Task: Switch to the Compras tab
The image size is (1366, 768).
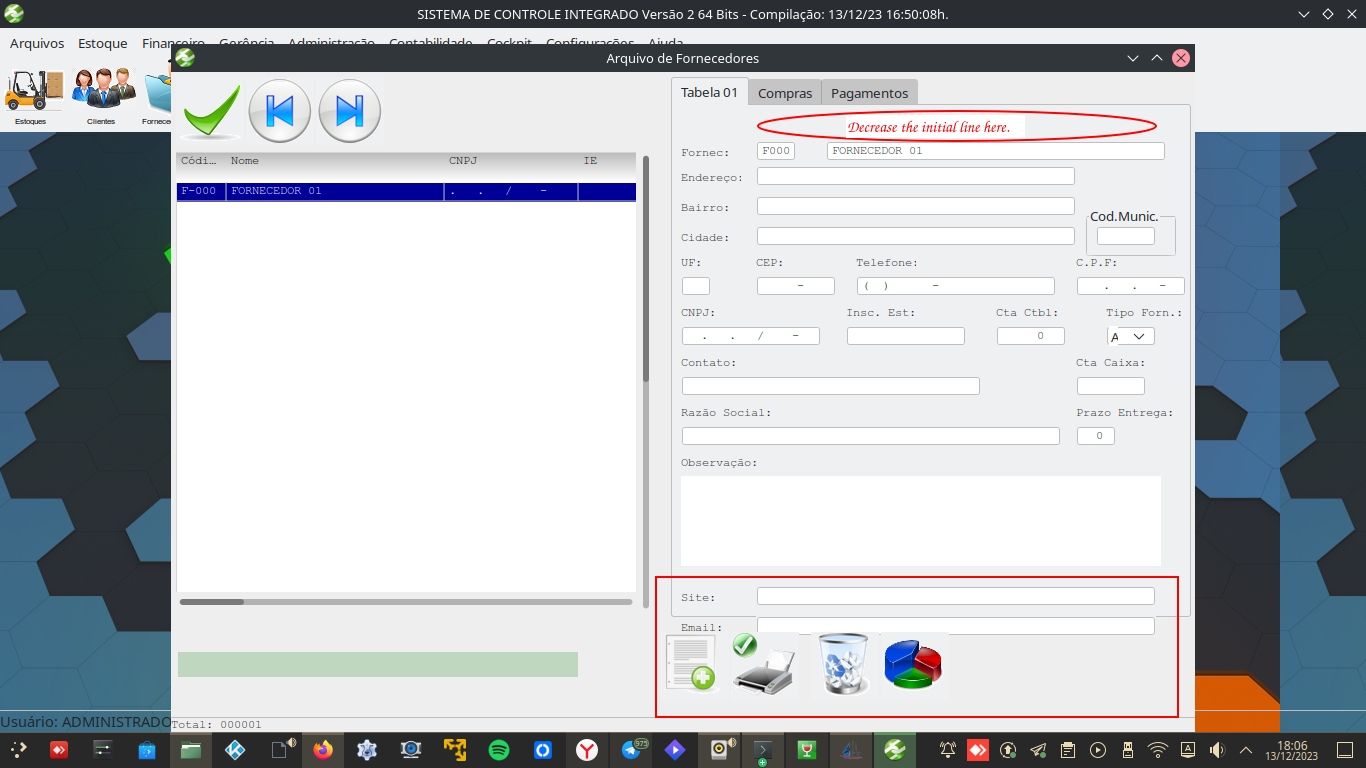Action: (785, 93)
